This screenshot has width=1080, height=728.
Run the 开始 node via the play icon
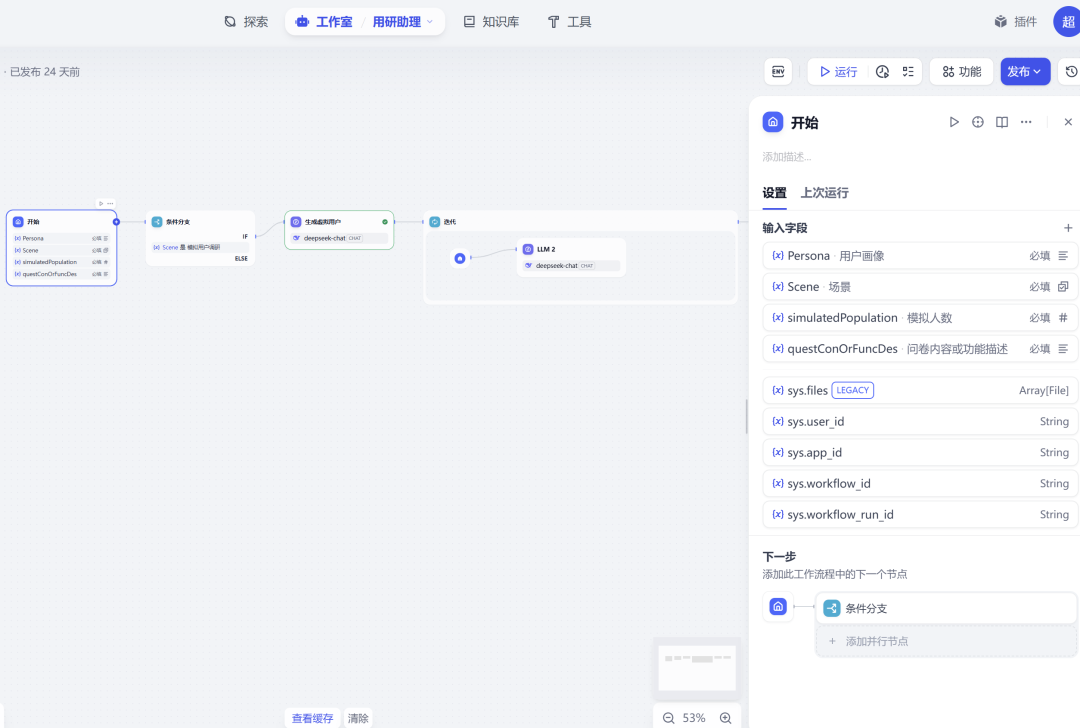pyautogui.click(x=954, y=121)
